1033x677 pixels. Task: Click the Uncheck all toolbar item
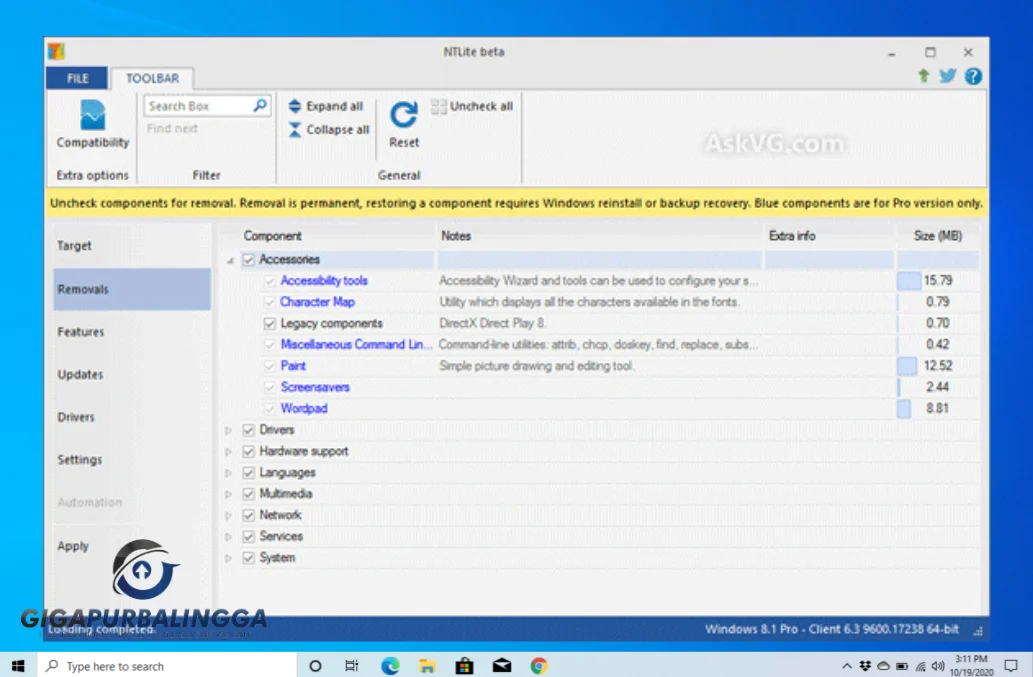472,106
